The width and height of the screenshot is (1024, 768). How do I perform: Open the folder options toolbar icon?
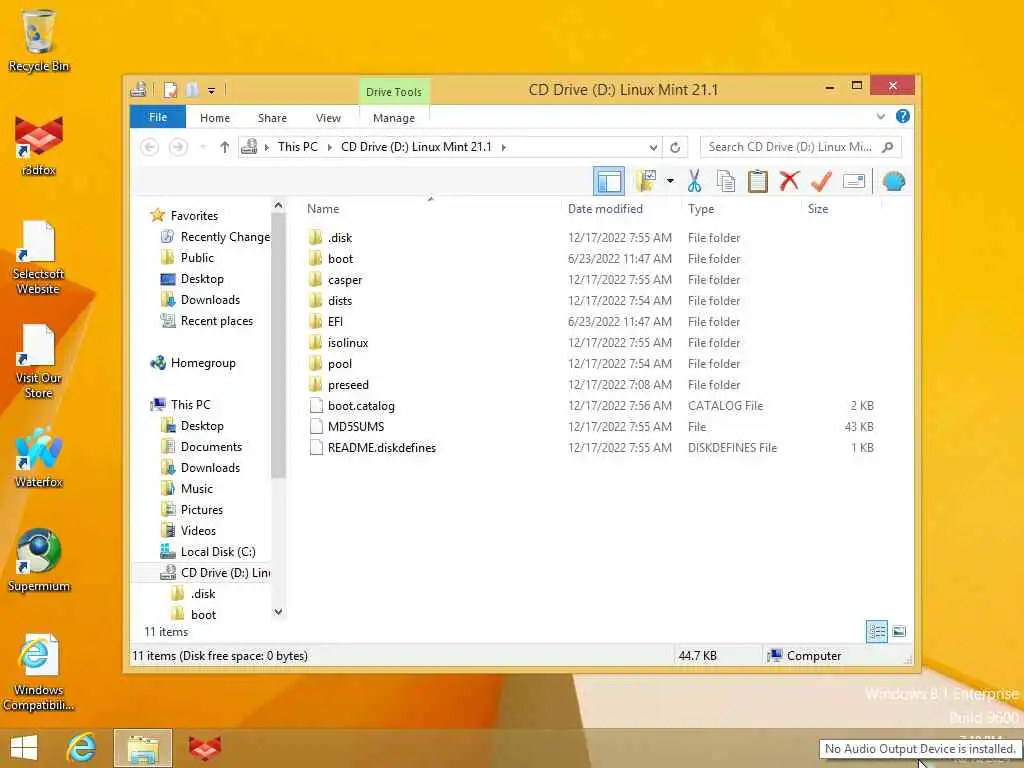click(x=646, y=181)
